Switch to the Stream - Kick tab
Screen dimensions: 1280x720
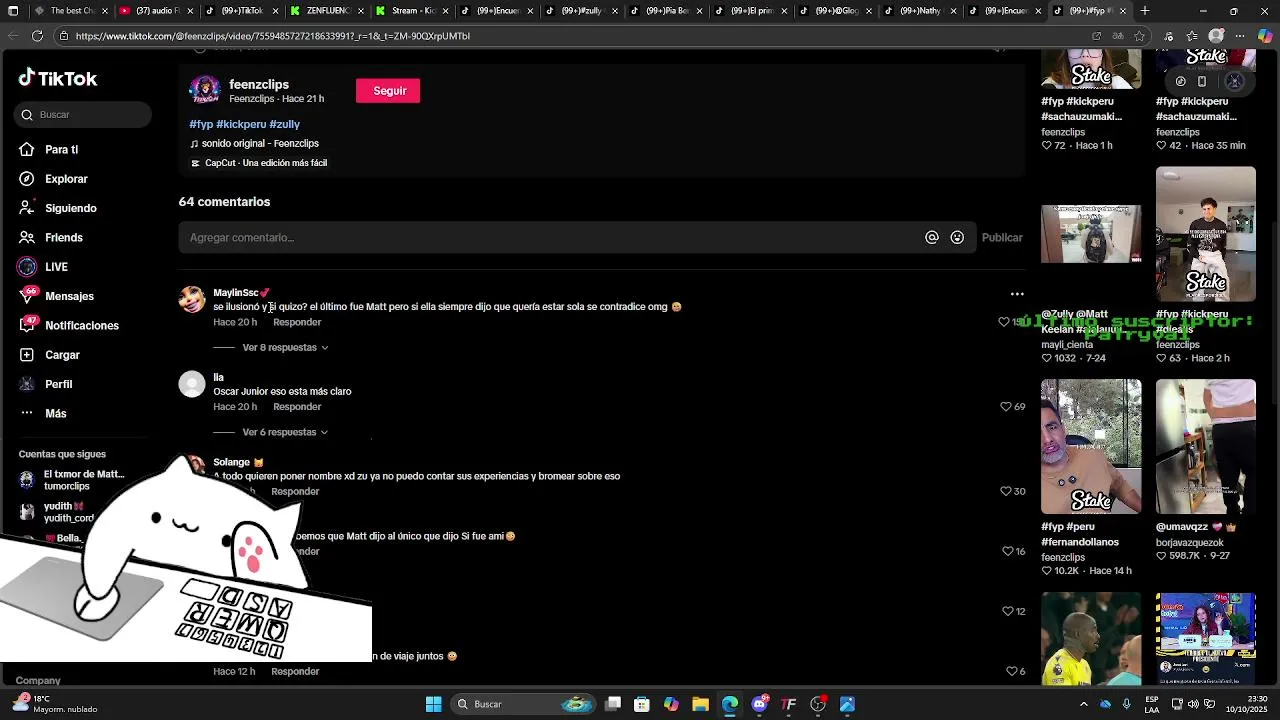click(410, 11)
